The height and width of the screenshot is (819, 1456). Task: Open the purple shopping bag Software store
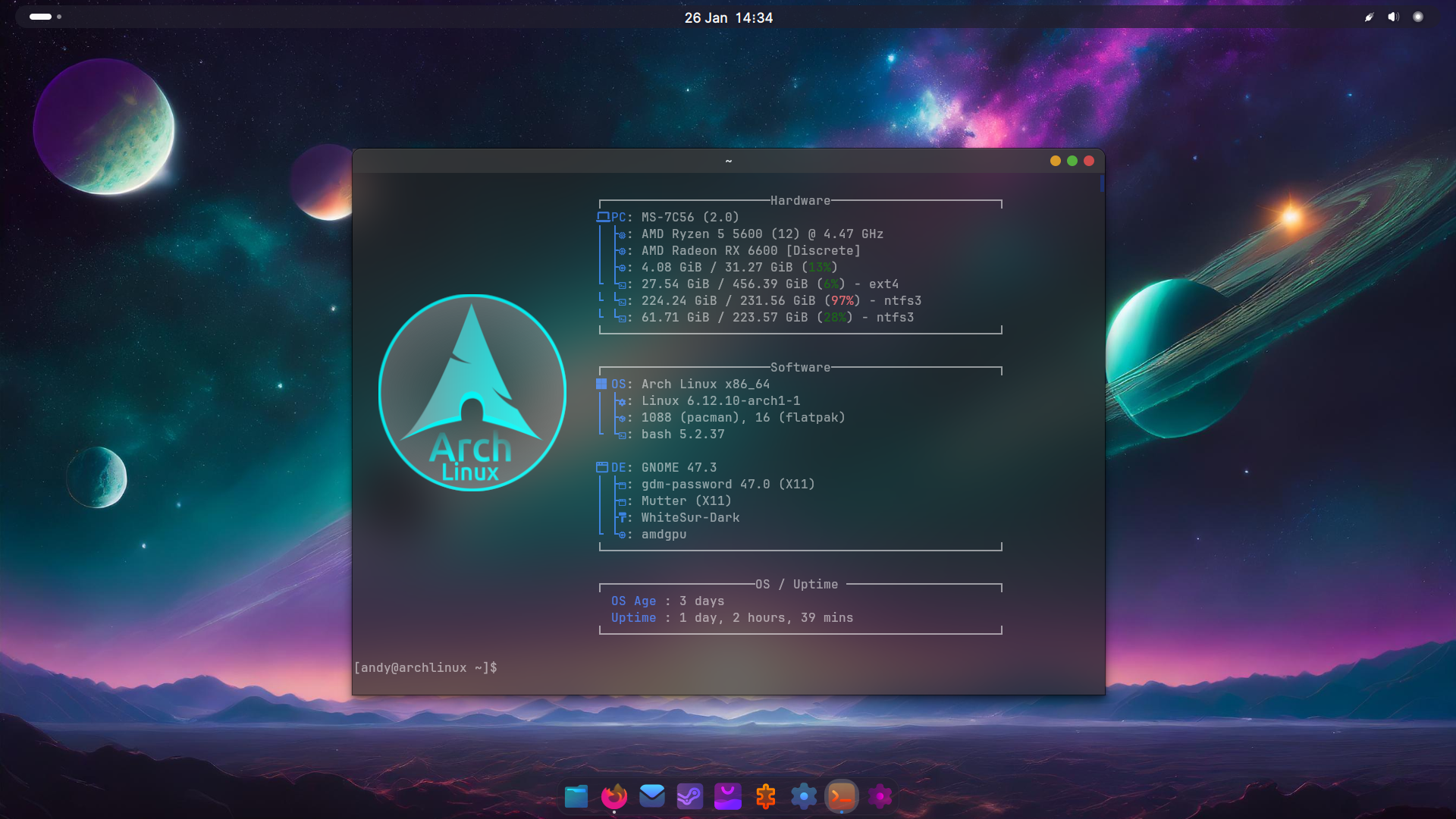(x=728, y=796)
